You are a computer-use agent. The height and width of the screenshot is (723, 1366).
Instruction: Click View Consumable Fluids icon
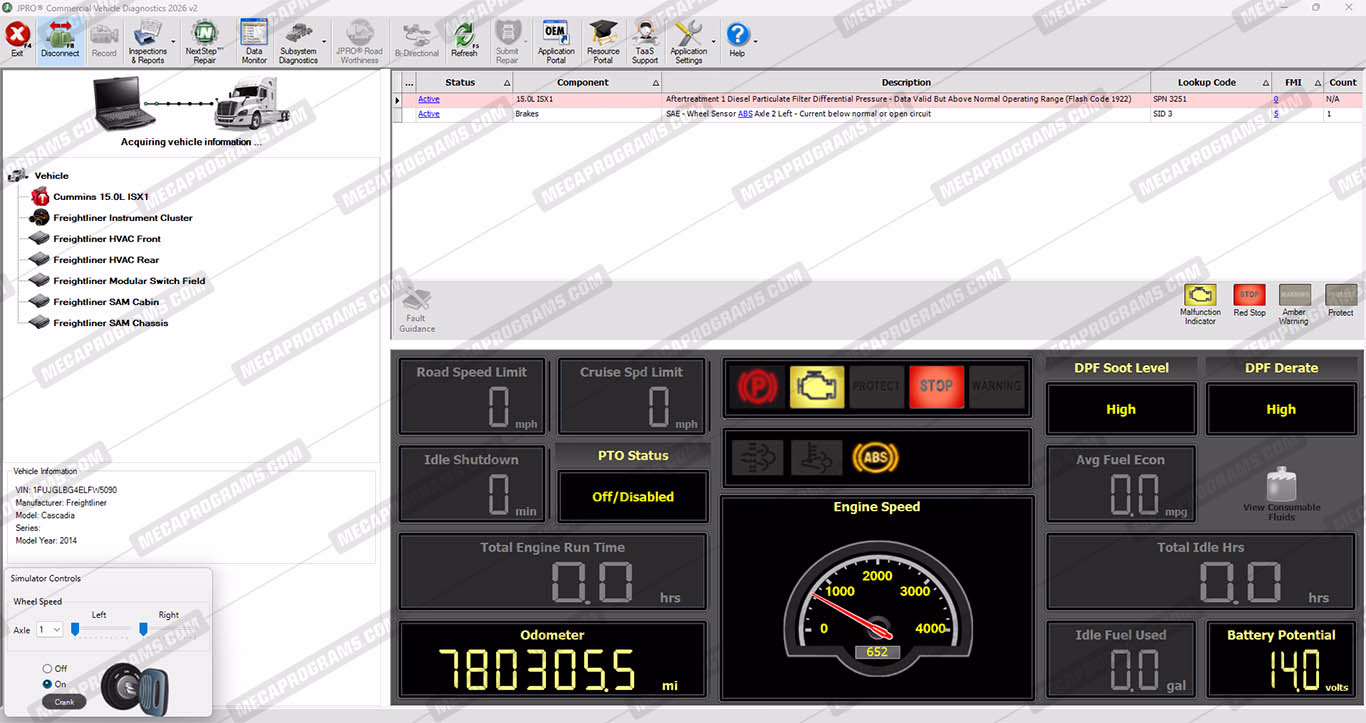[x=1281, y=493]
